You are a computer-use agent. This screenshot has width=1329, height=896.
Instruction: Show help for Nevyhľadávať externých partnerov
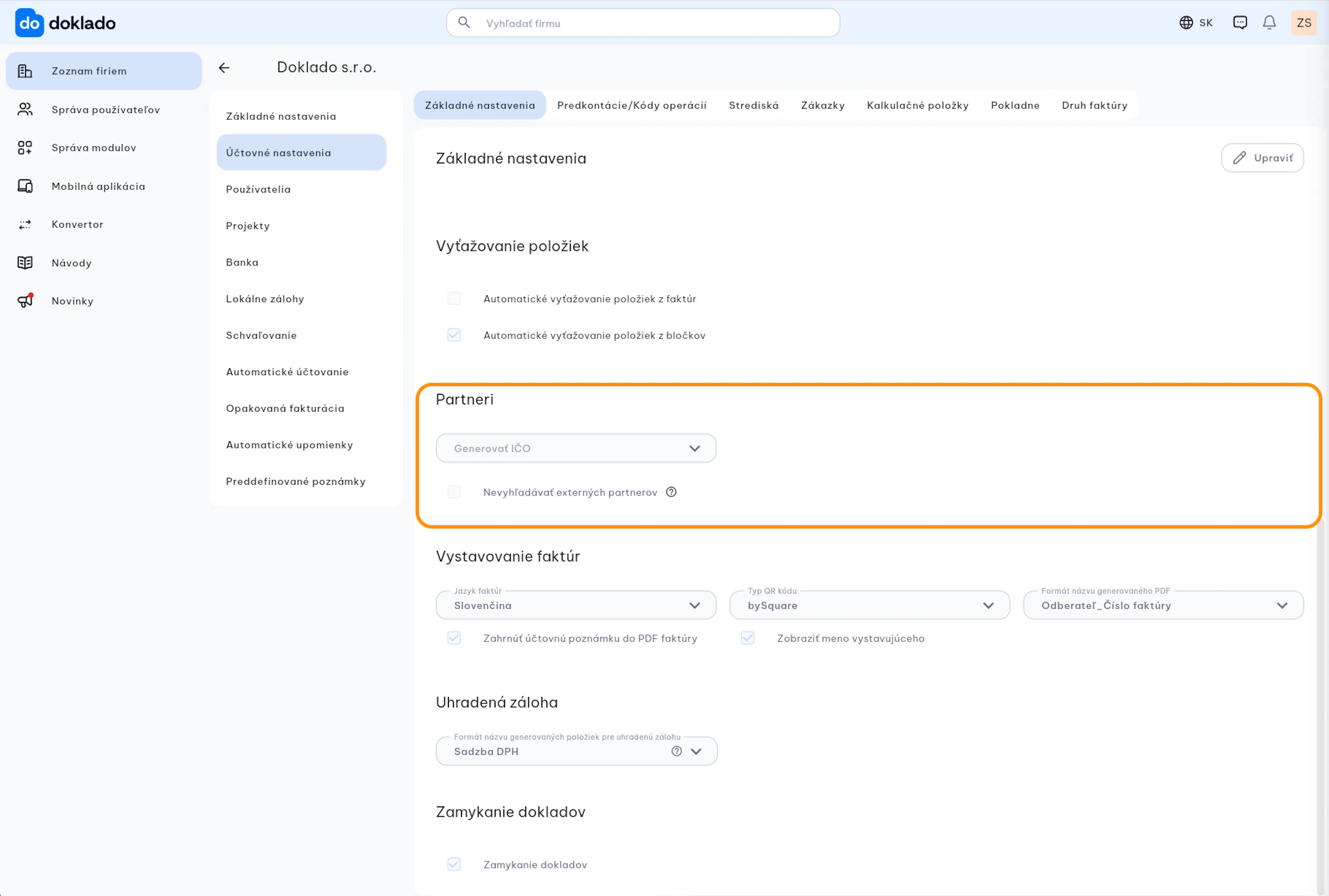[x=671, y=492]
